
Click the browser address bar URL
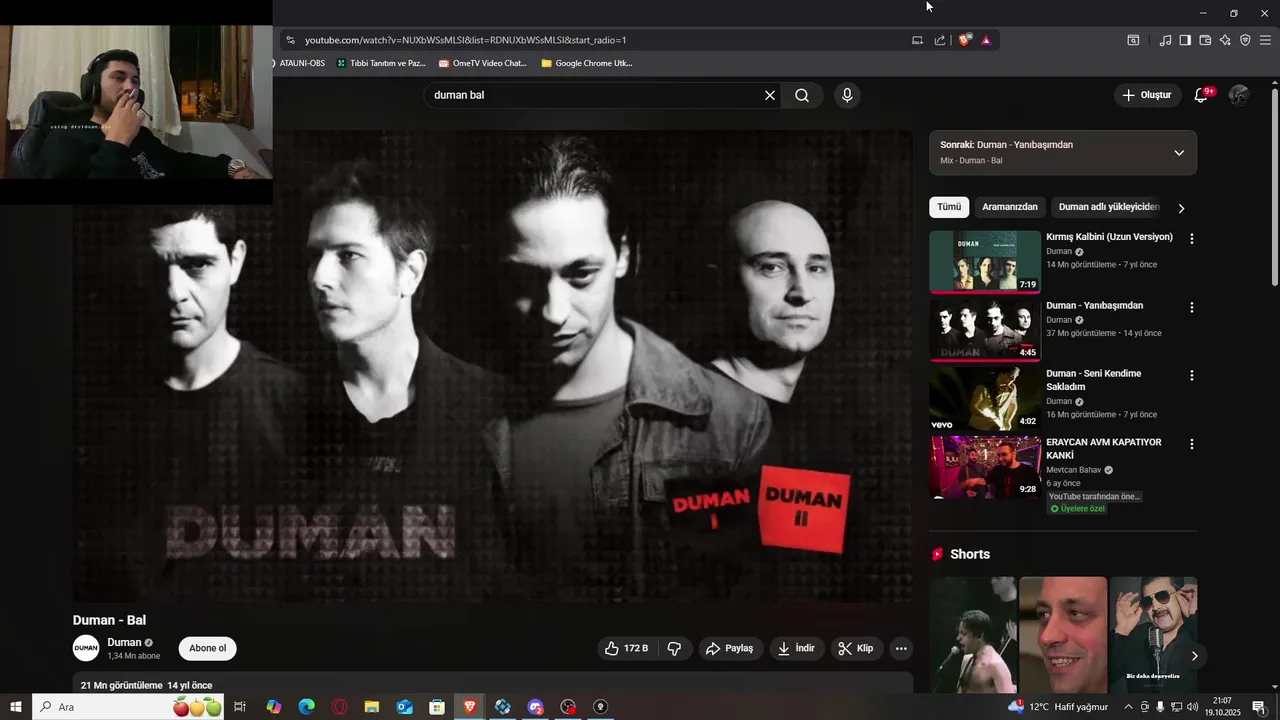(x=465, y=40)
